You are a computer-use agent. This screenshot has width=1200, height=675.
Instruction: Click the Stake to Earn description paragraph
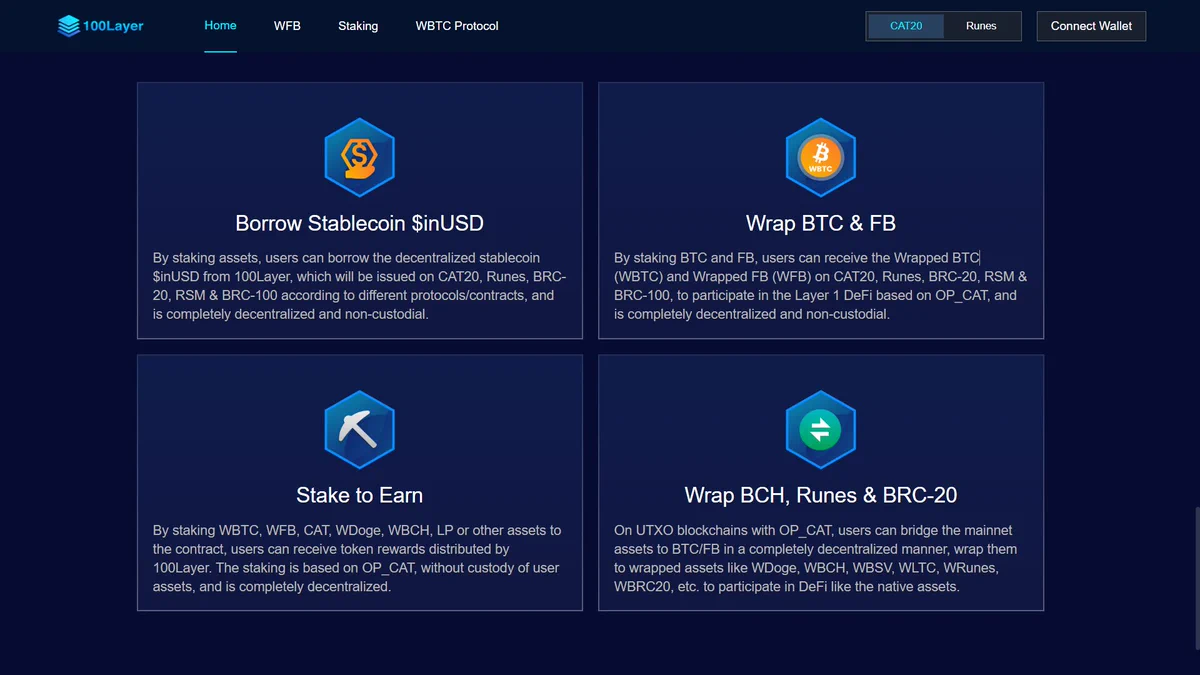pyautogui.click(x=360, y=559)
